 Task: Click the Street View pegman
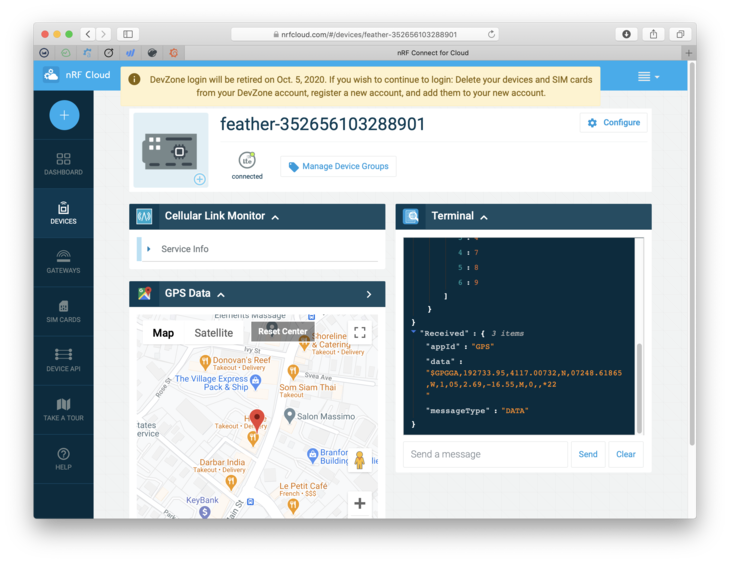coord(359,460)
